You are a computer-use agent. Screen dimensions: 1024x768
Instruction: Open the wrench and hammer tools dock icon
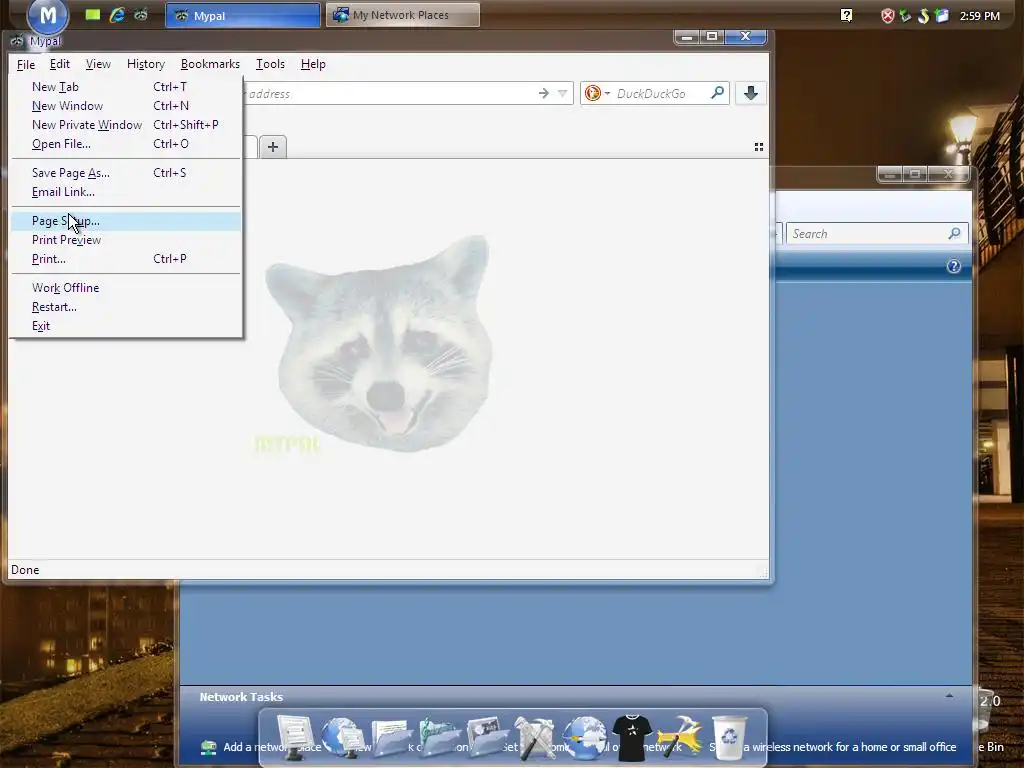point(535,738)
